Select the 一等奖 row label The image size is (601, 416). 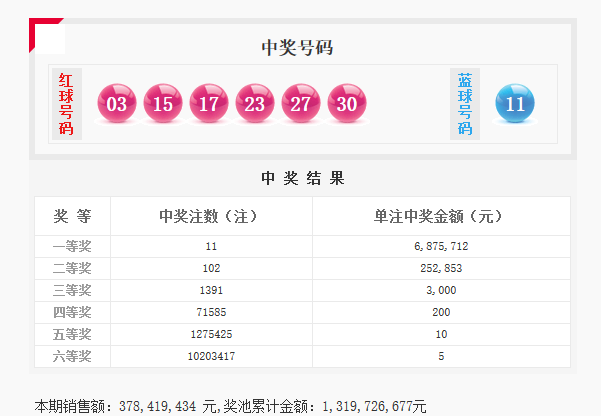(72, 246)
